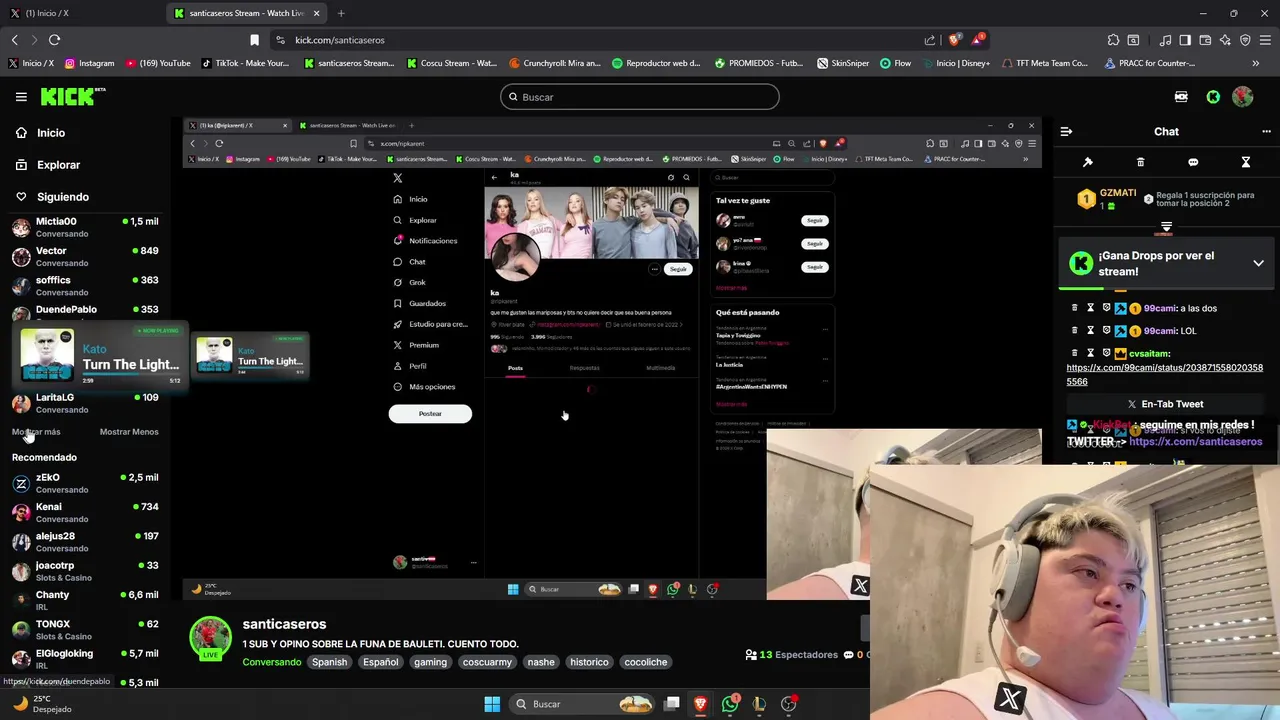Viewport: 1280px width, 720px height.
Task: Expand followed channels with Mostrar más
Action: coord(36,432)
